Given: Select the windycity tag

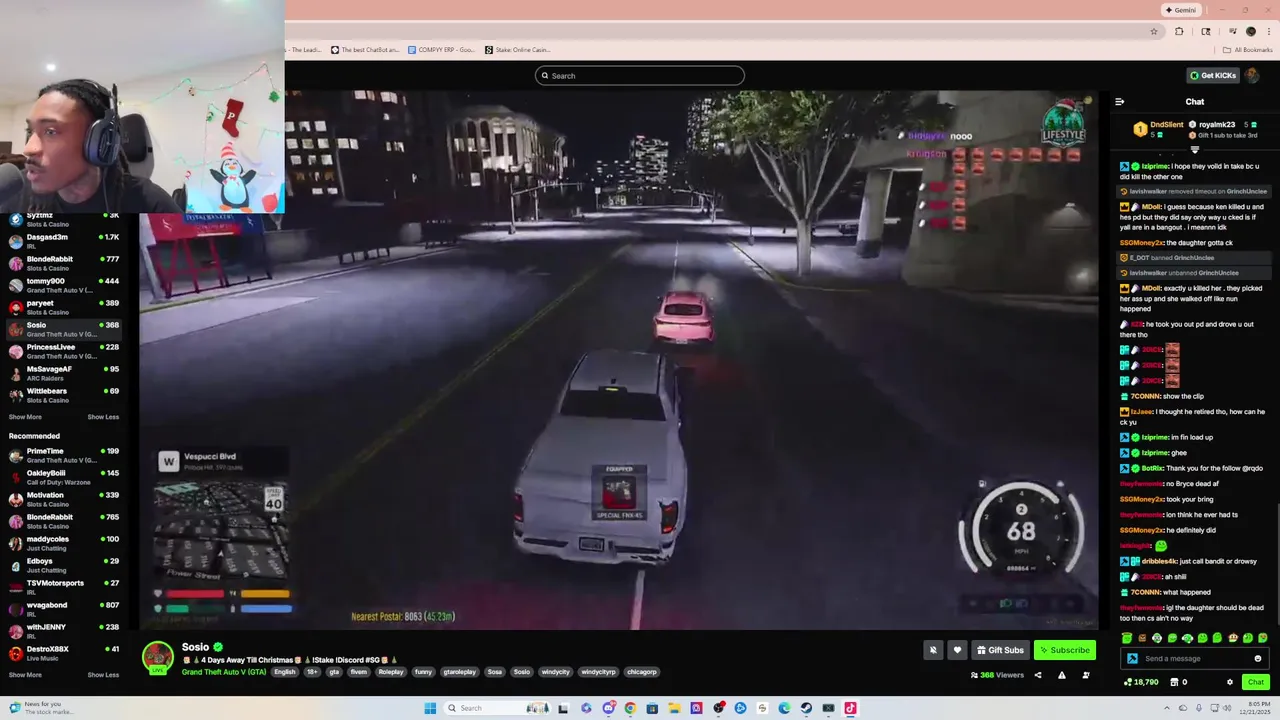Looking at the screenshot, I should pyautogui.click(x=555, y=672).
